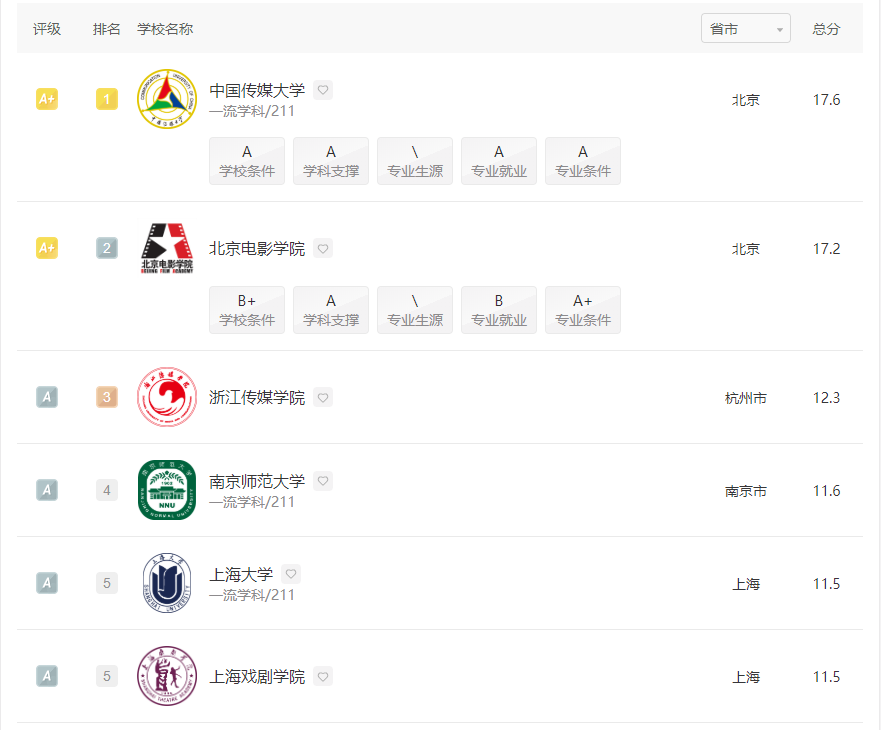Favorite 浙江传媒学院 with heart icon
Screen dimensions: 881x730
323,397
